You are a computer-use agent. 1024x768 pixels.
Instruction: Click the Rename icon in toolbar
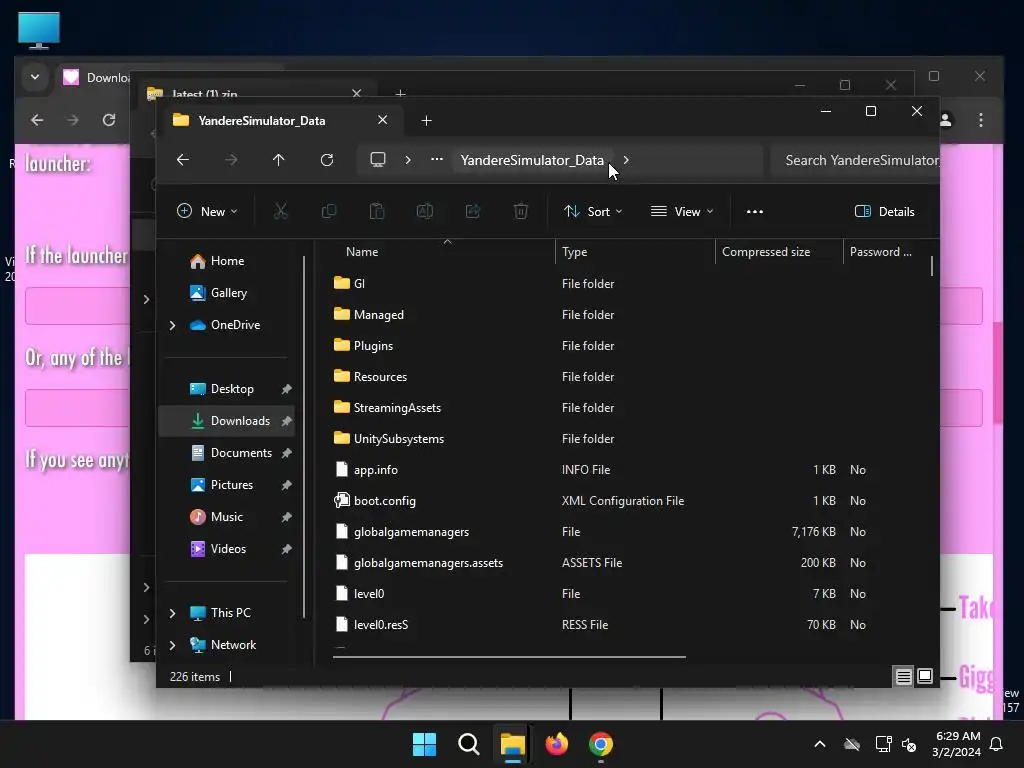(x=424, y=212)
